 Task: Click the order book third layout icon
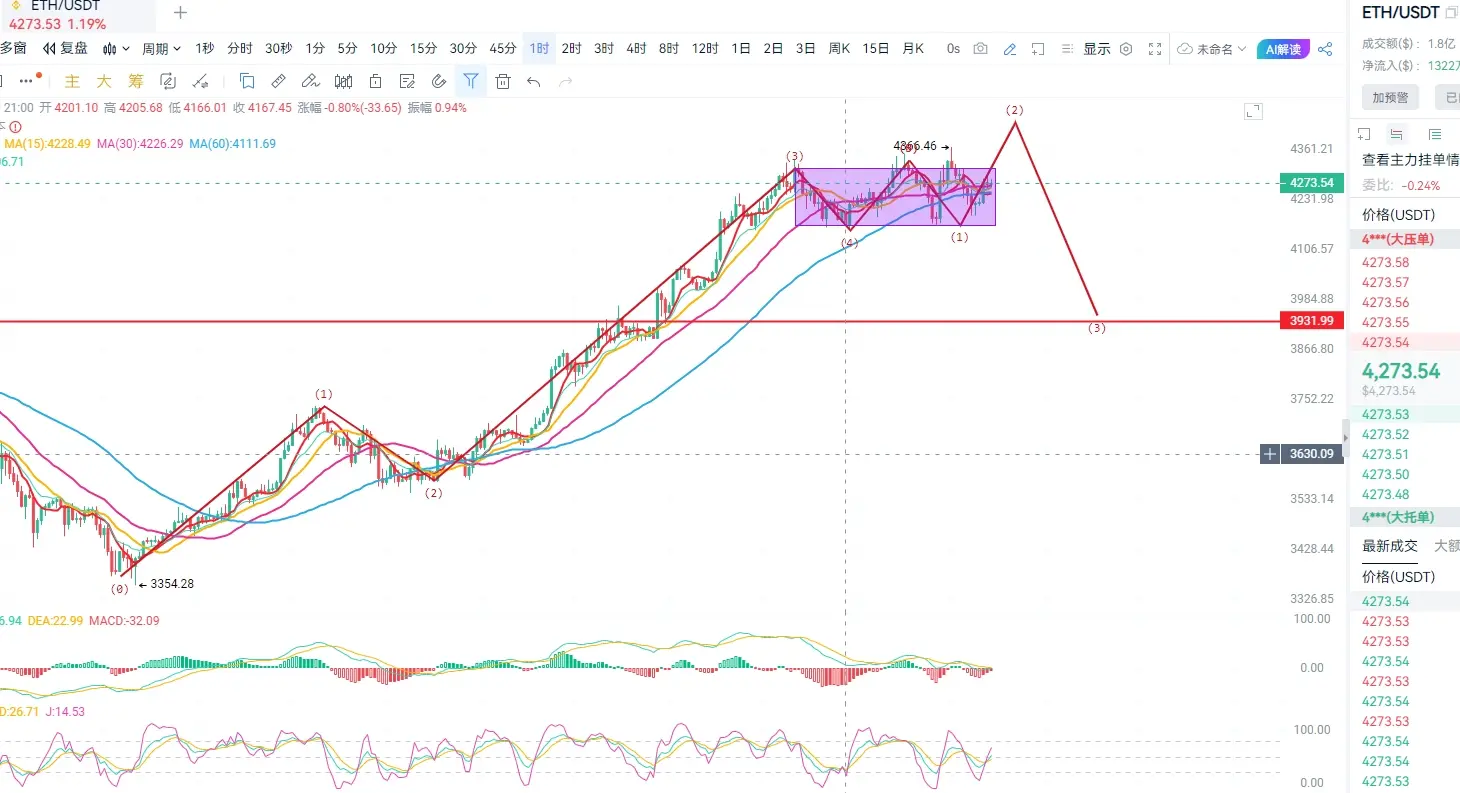point(1435,134)
